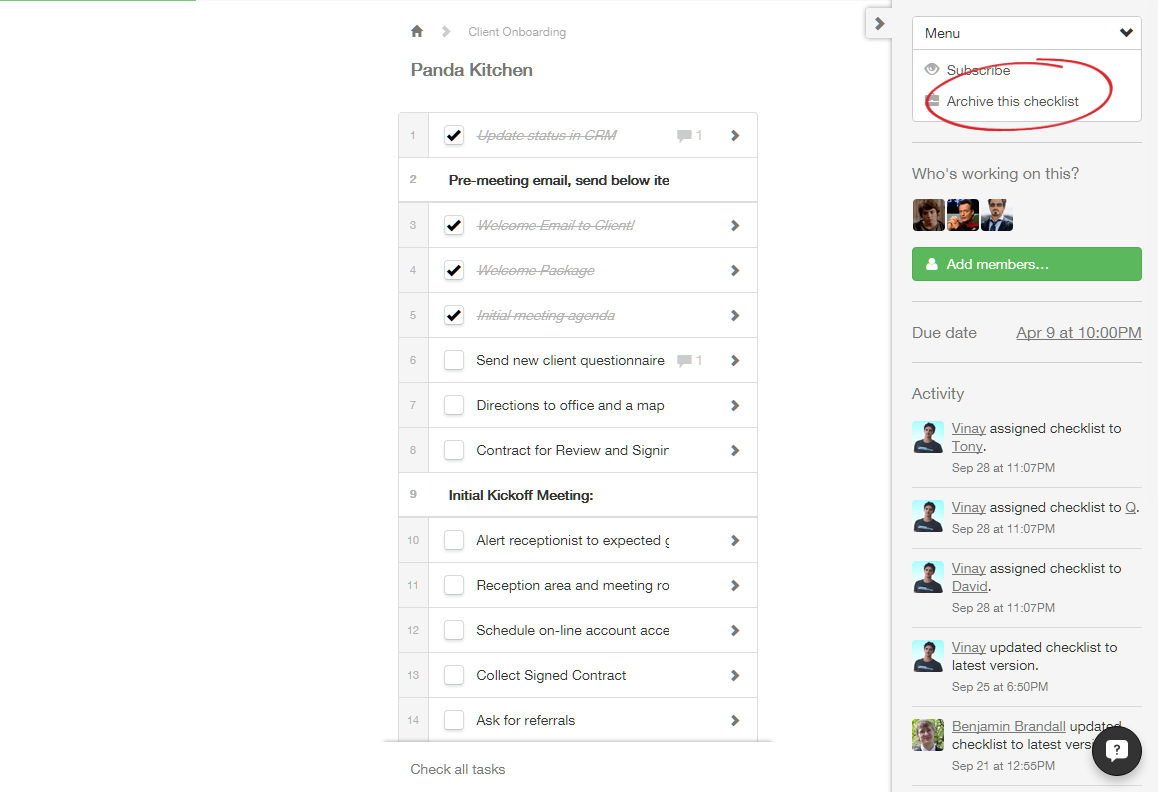Check the Directions to office task
Screen dimensions: 1158x792
[x=454, y=405]
